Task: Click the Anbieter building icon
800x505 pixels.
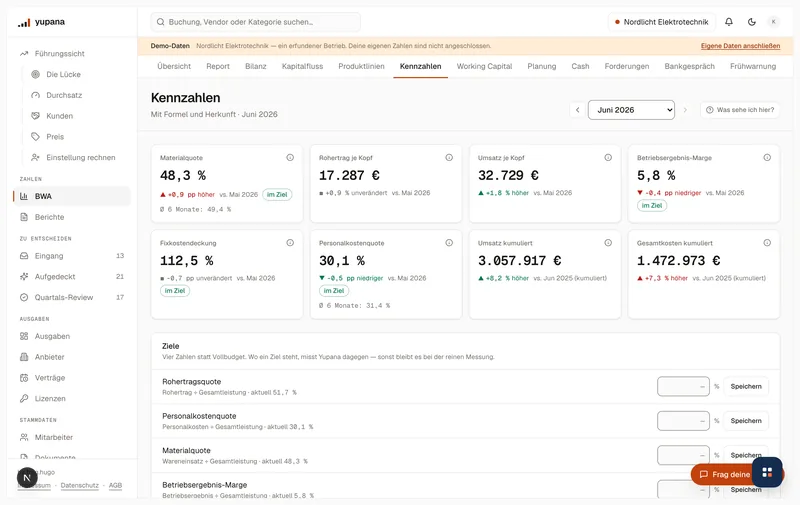Action: tap(24, 357)
